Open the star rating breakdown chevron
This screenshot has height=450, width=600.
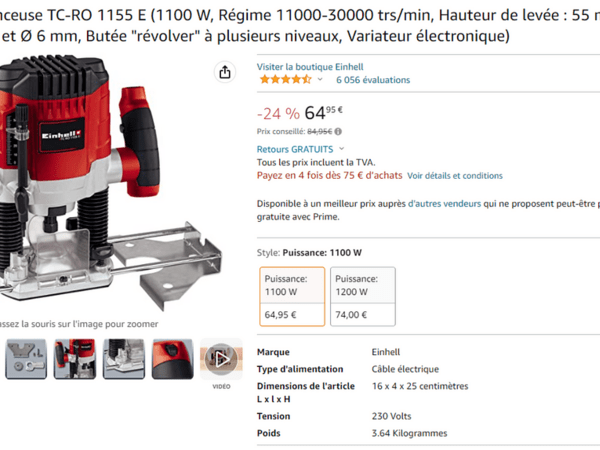tap(320, 80)
